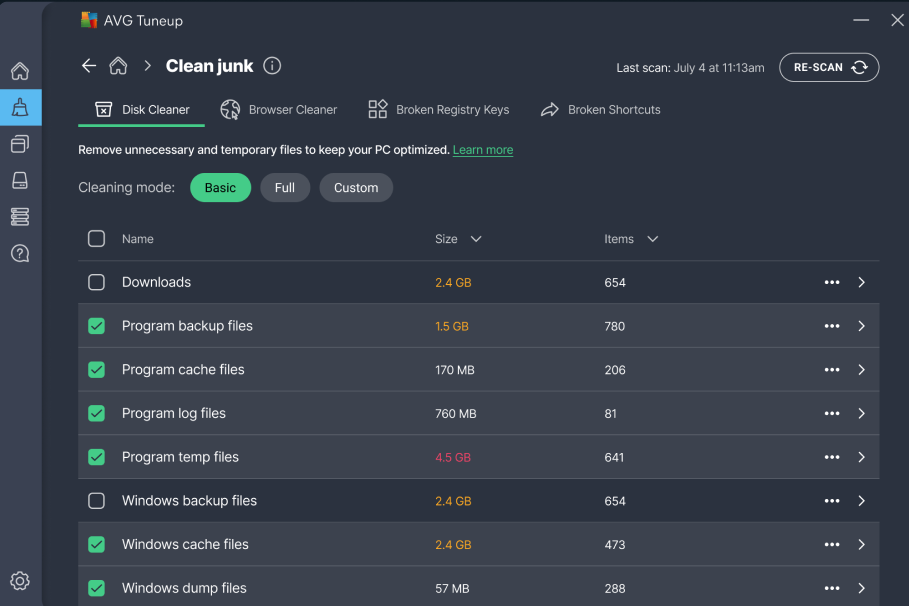Uncheck Windows dump files
Viewport: 909px width, 606px height.
[96, 588]
